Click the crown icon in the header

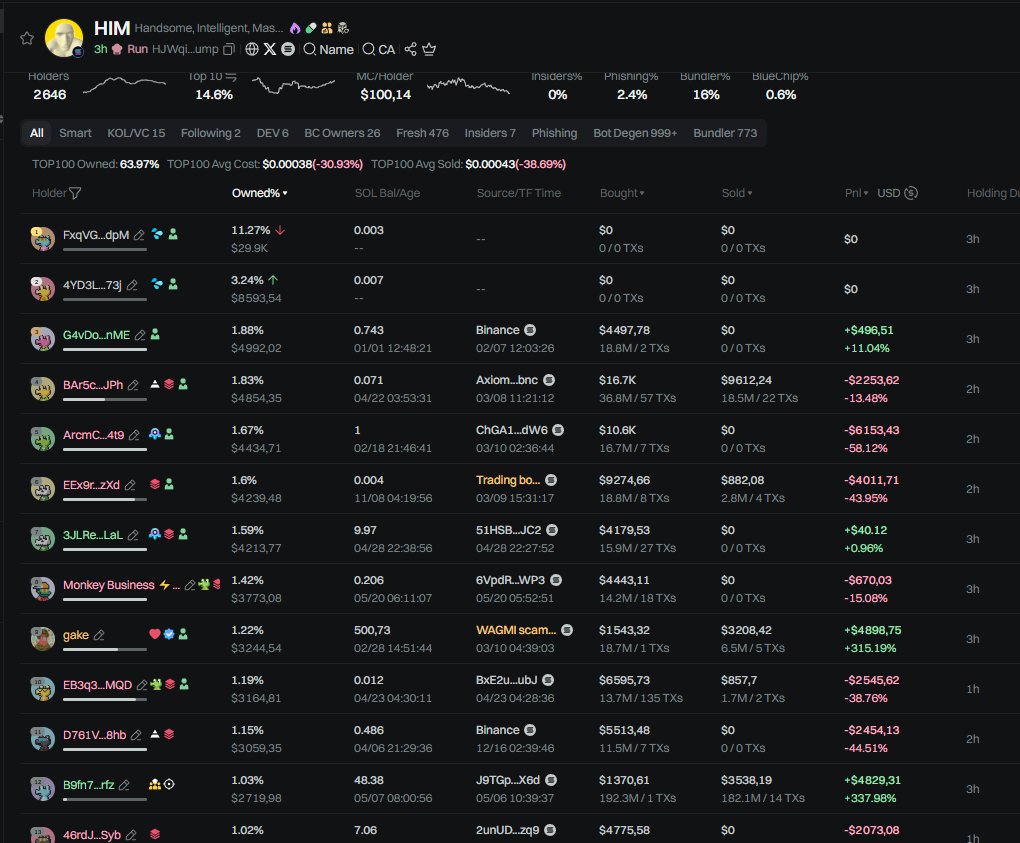point(429,49)
